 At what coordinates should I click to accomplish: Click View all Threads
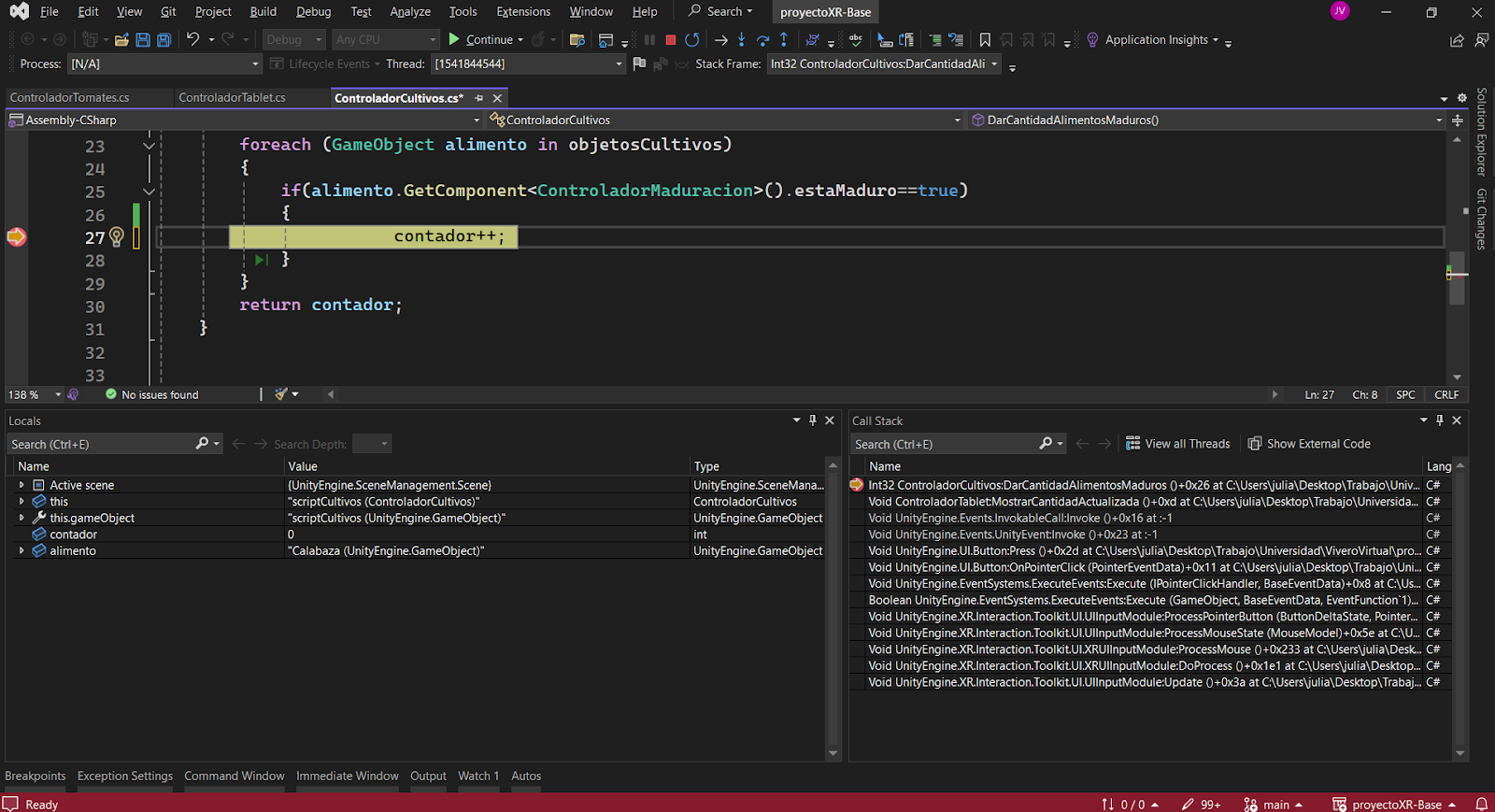pyautogui.click(x=1177, y=444)
